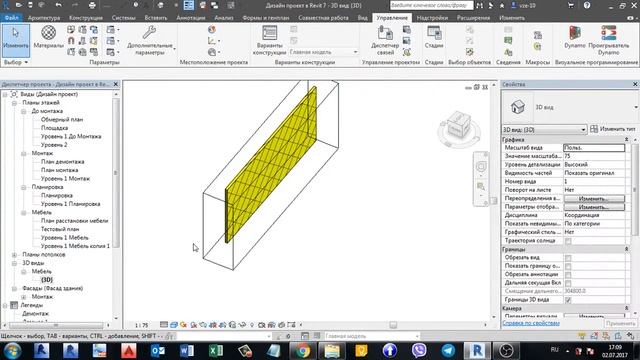Screen dimensions: 640x360
Task: Click the Масштаб вида value field
Action: click(x=594, y=148)
